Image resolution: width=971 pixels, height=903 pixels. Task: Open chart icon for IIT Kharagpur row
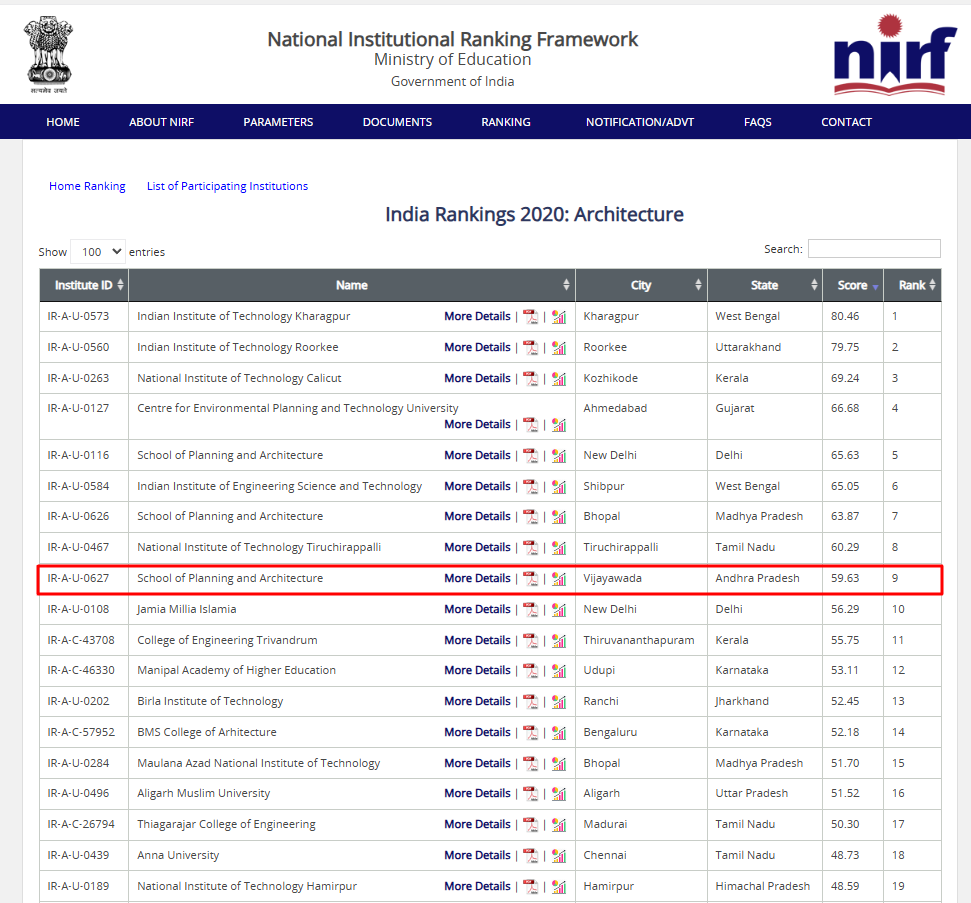click(x=559, y=316)
